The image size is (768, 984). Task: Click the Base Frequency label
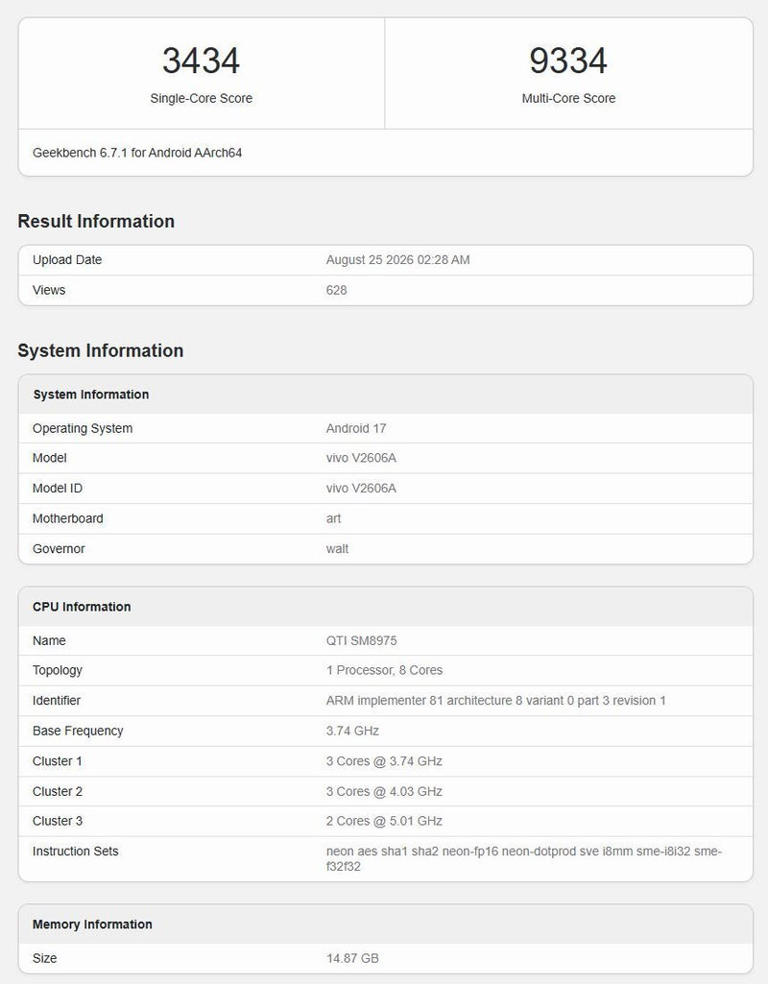click(x=78, y=731)
